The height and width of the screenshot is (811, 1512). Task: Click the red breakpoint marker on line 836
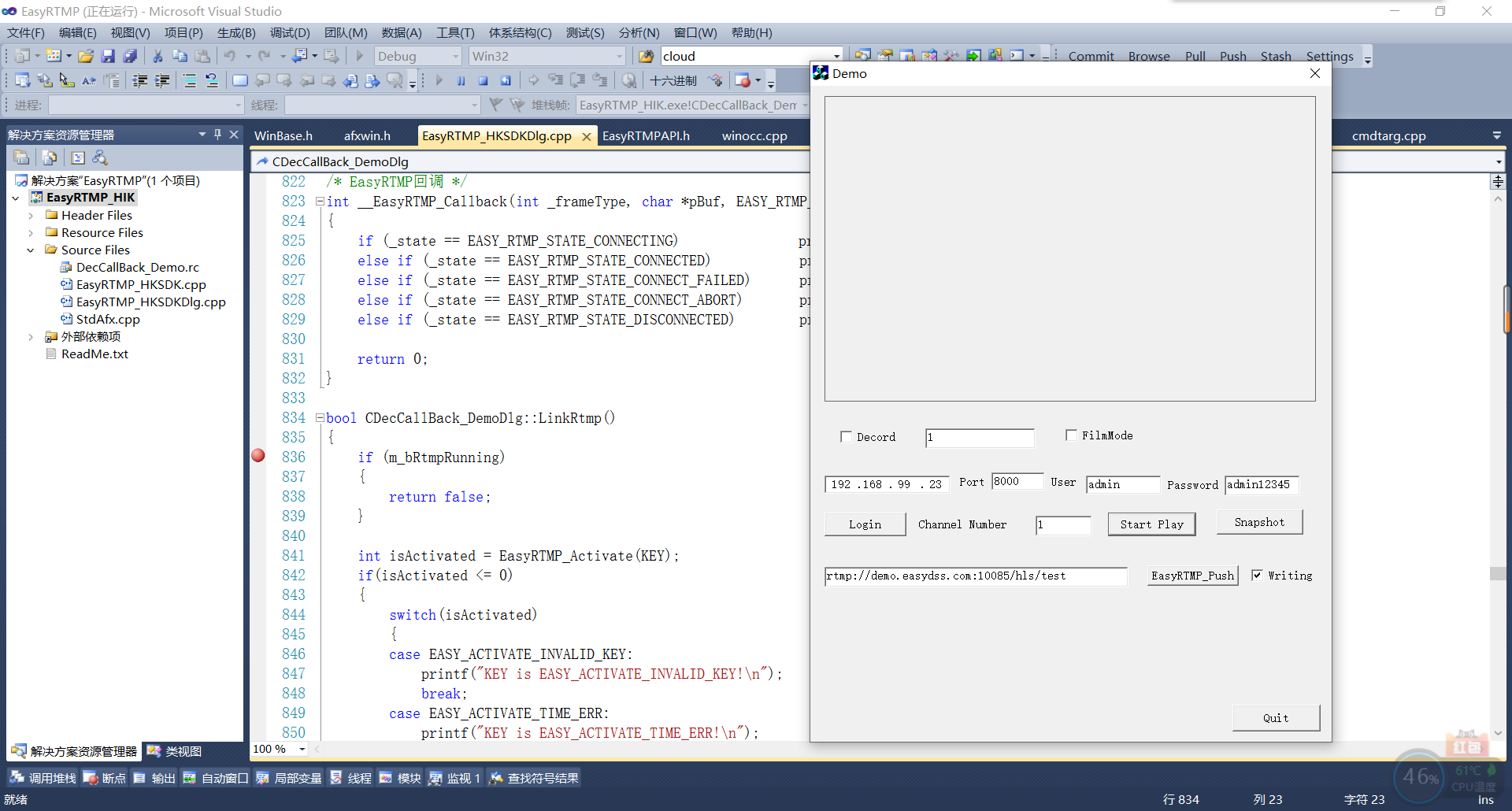[x=258, y=455]
